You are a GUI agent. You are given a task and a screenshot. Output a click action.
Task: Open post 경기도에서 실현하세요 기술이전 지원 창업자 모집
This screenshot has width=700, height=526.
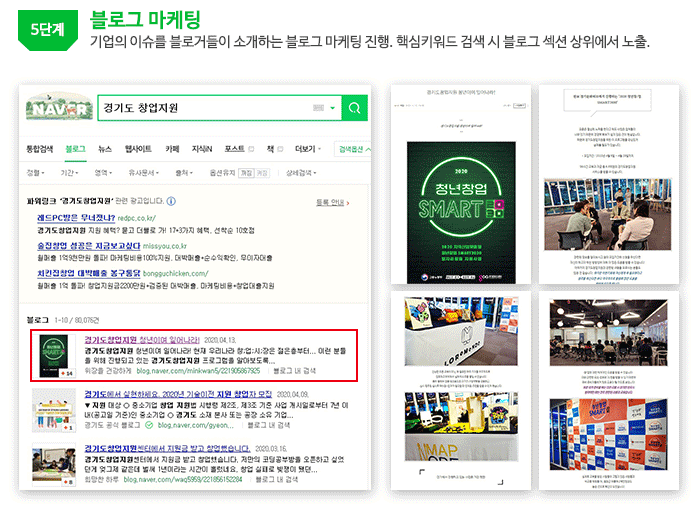(178, 394)
